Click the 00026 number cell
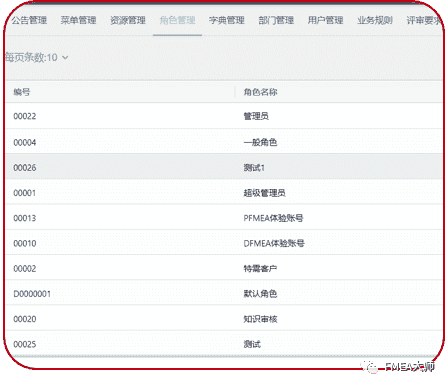Image resolution: width=448 pixels, height=386 pixels. point(25,167)
